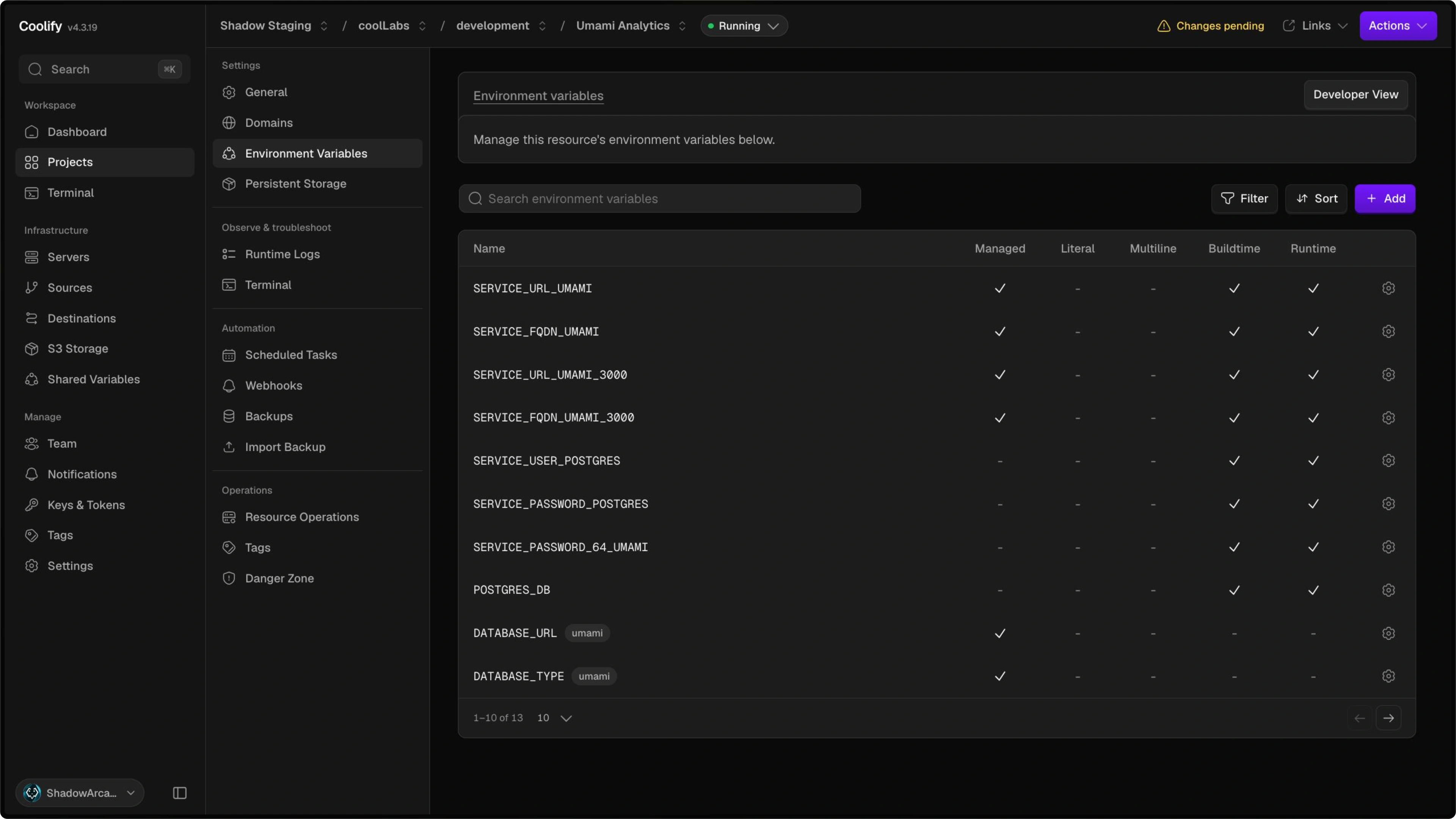Toggle Buildtime check for POSTGRES_DB
The width and height of the screenshot is (1456, 819).
coord(1234,590)
